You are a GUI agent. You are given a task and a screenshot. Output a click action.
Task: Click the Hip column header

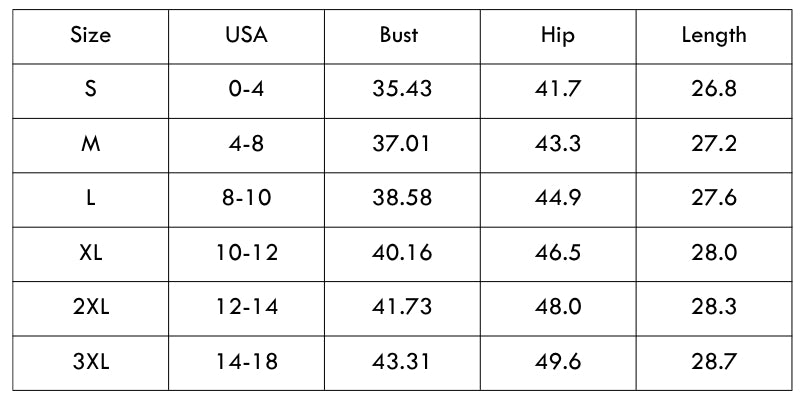tap(558, 35)
